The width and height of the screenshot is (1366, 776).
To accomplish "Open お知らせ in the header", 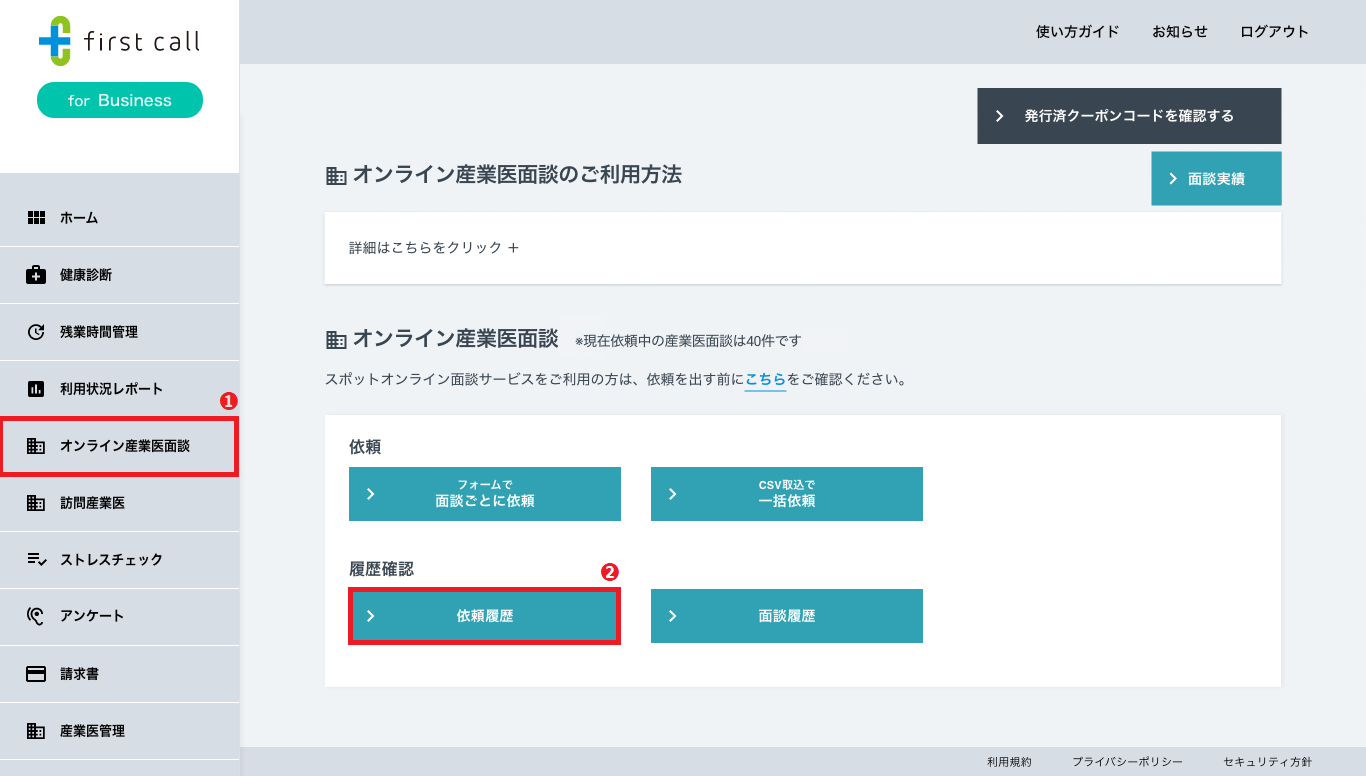I will point(1179,31).
